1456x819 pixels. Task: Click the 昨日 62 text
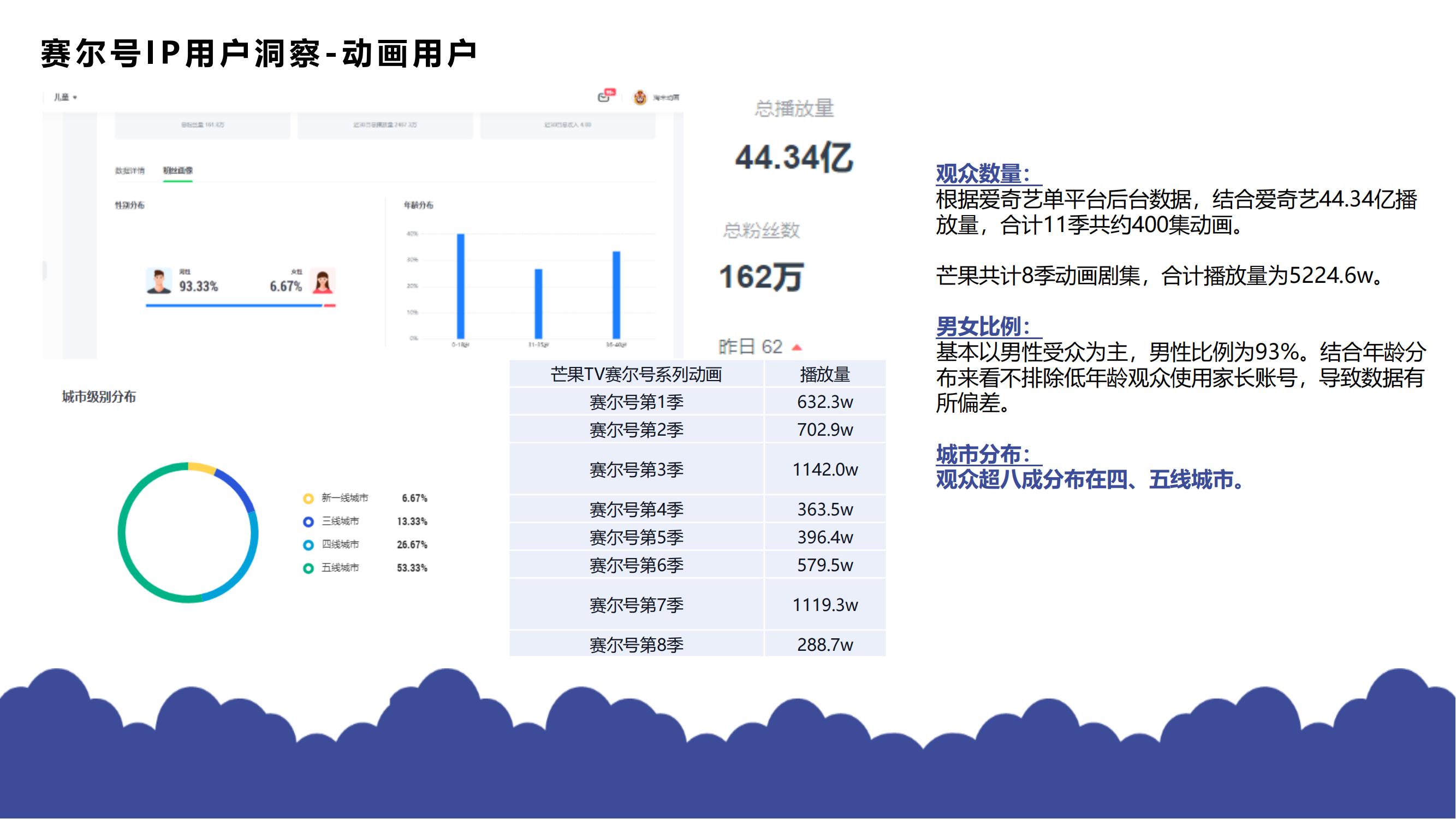pyautogui.click(x=751, y=347)
